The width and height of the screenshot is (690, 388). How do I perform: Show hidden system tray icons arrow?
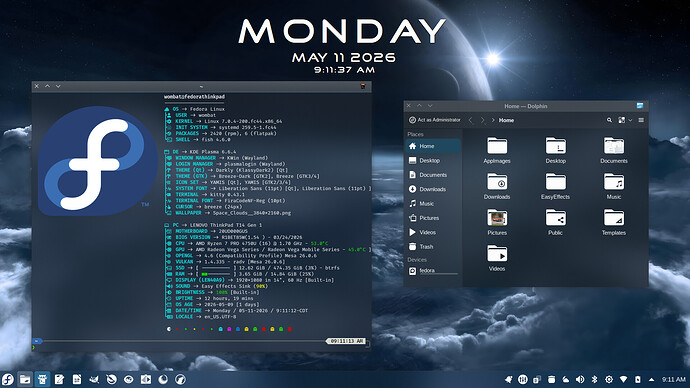pos(652,379)
